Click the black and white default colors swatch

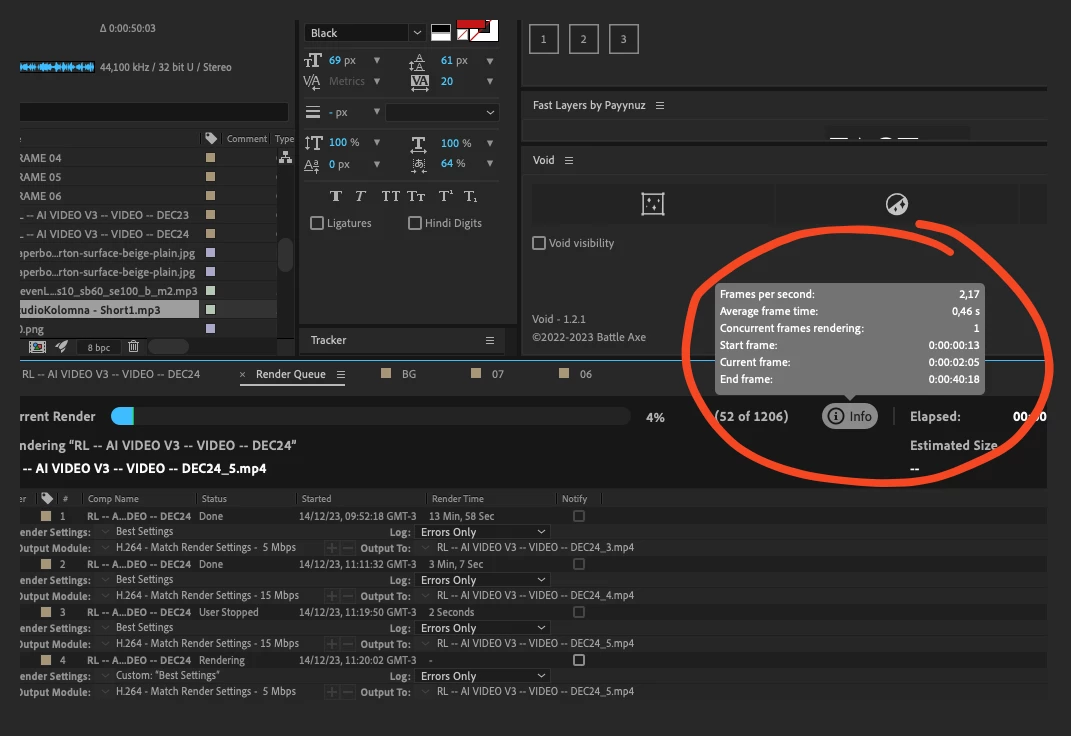pyautogui.click(x=441, y=32)
